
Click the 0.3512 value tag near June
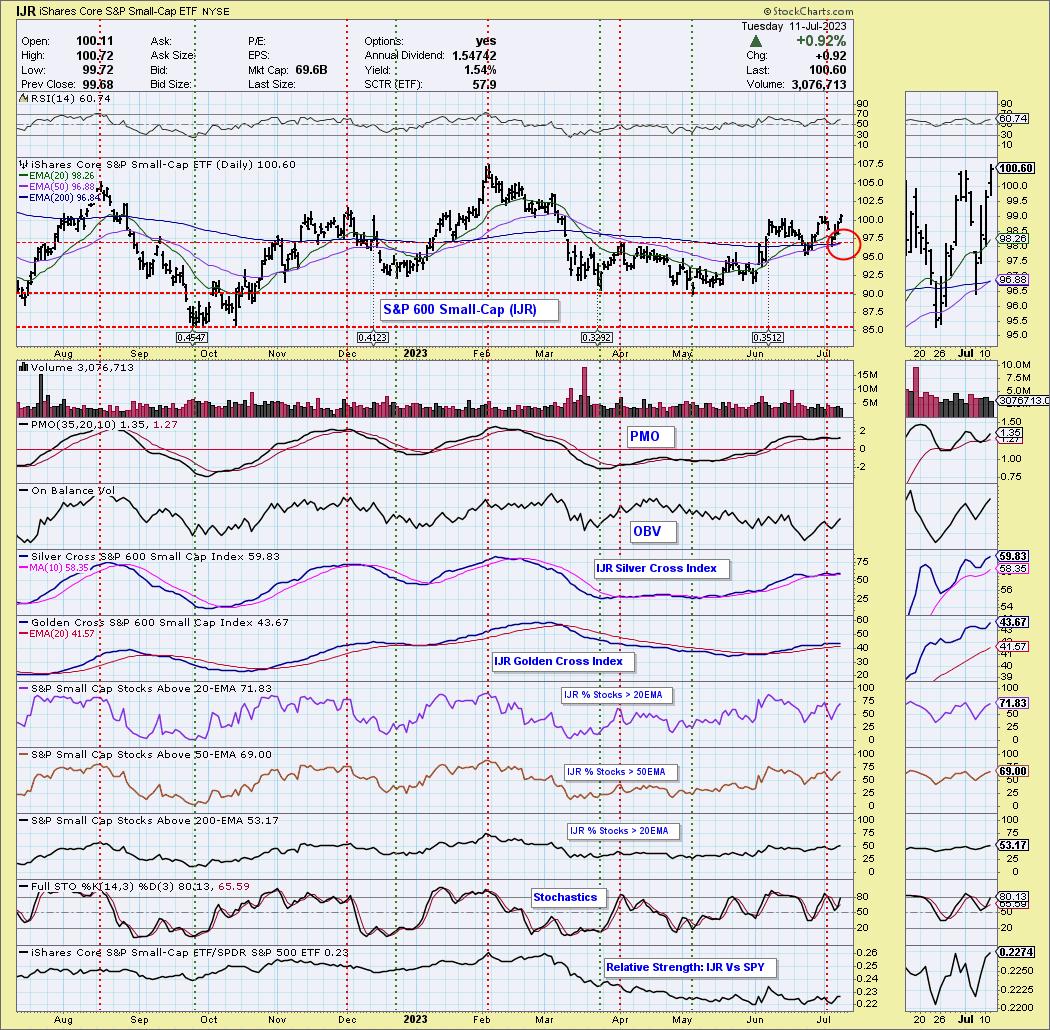[768, 338]
